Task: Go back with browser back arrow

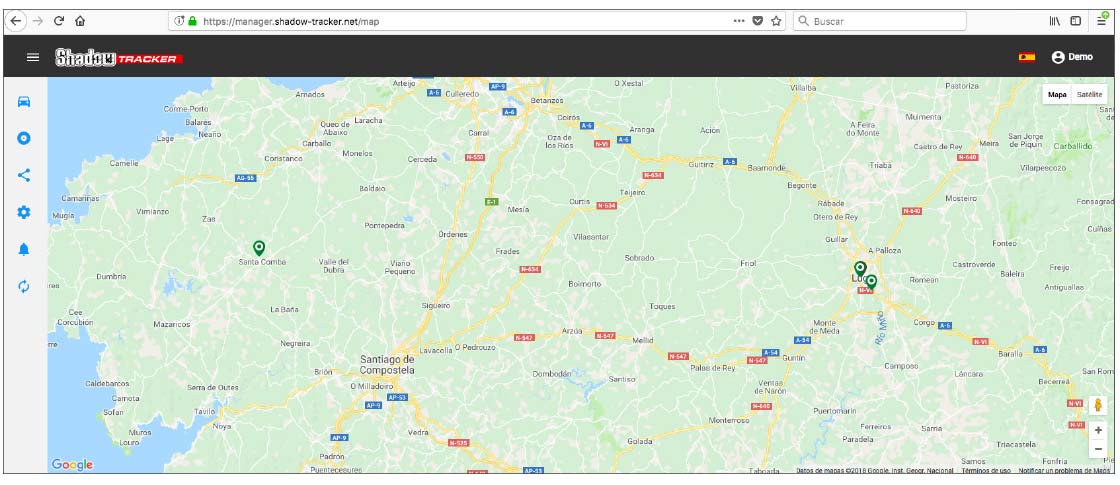Action: pos(16,21)
